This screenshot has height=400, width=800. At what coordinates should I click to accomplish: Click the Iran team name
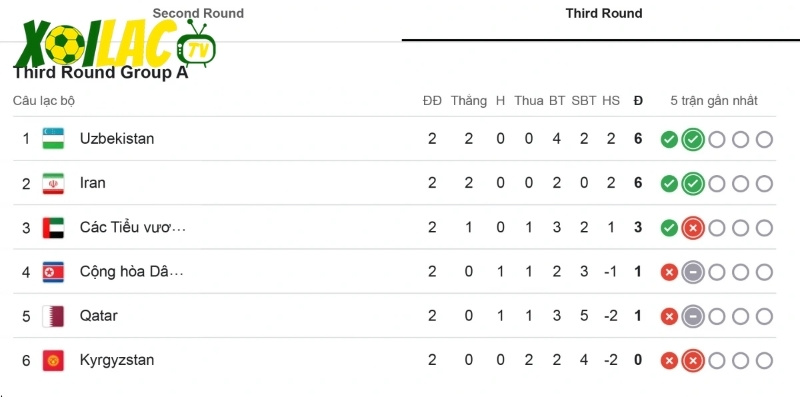point(93,183)
